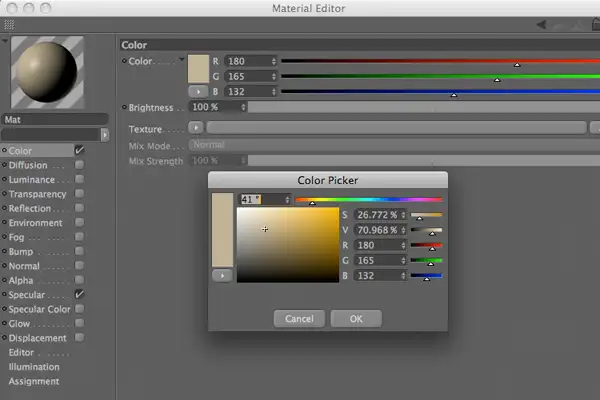Click Cancel in Color Picker
The image size is (600, 400).
pos(299,318)
